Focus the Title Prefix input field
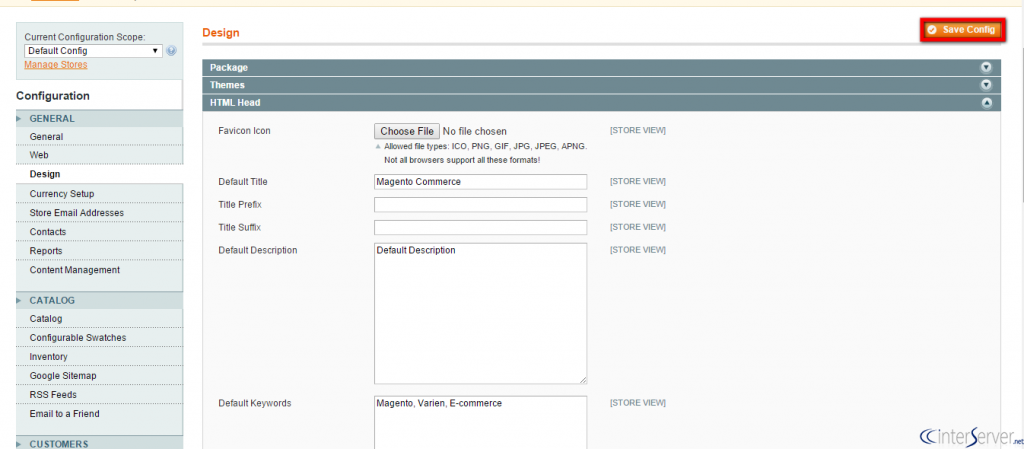The width and height of the screenshot is (1024, 449). click(481, 205)
